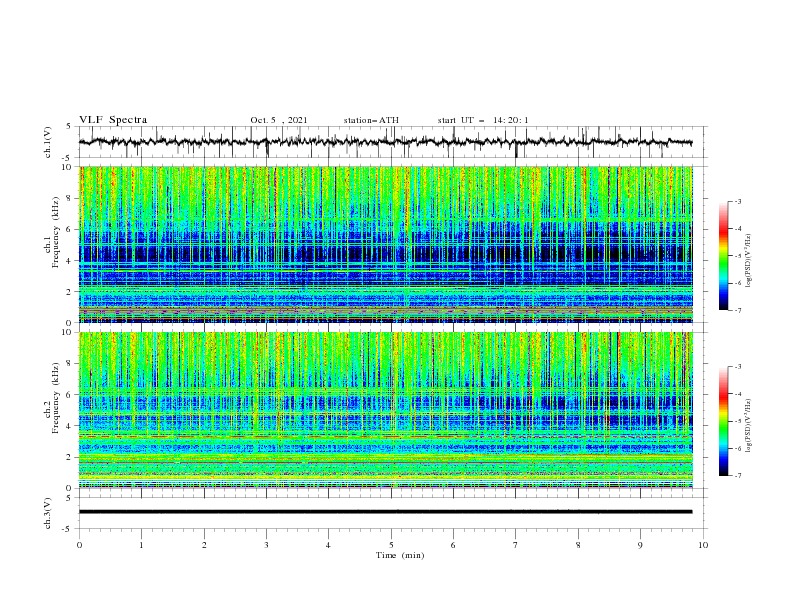Click inside the ch.1 spectrogram panel
The height and width of the screenshot is (612, 792).
[386, 244]
